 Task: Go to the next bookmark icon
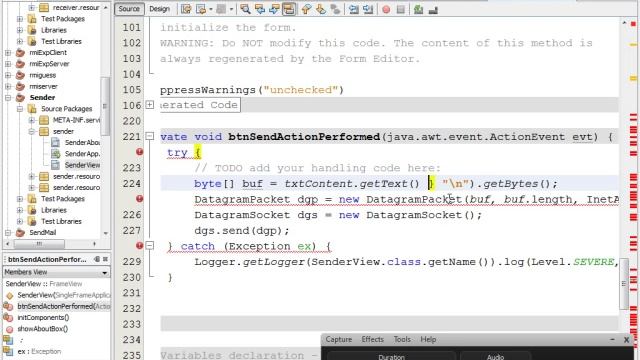click(x=321, y=9)
